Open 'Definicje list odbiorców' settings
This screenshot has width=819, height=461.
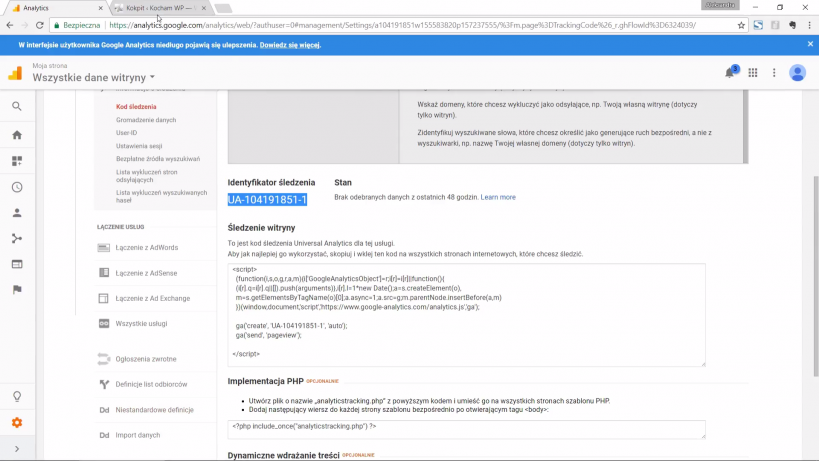click(x=151, y=384)
